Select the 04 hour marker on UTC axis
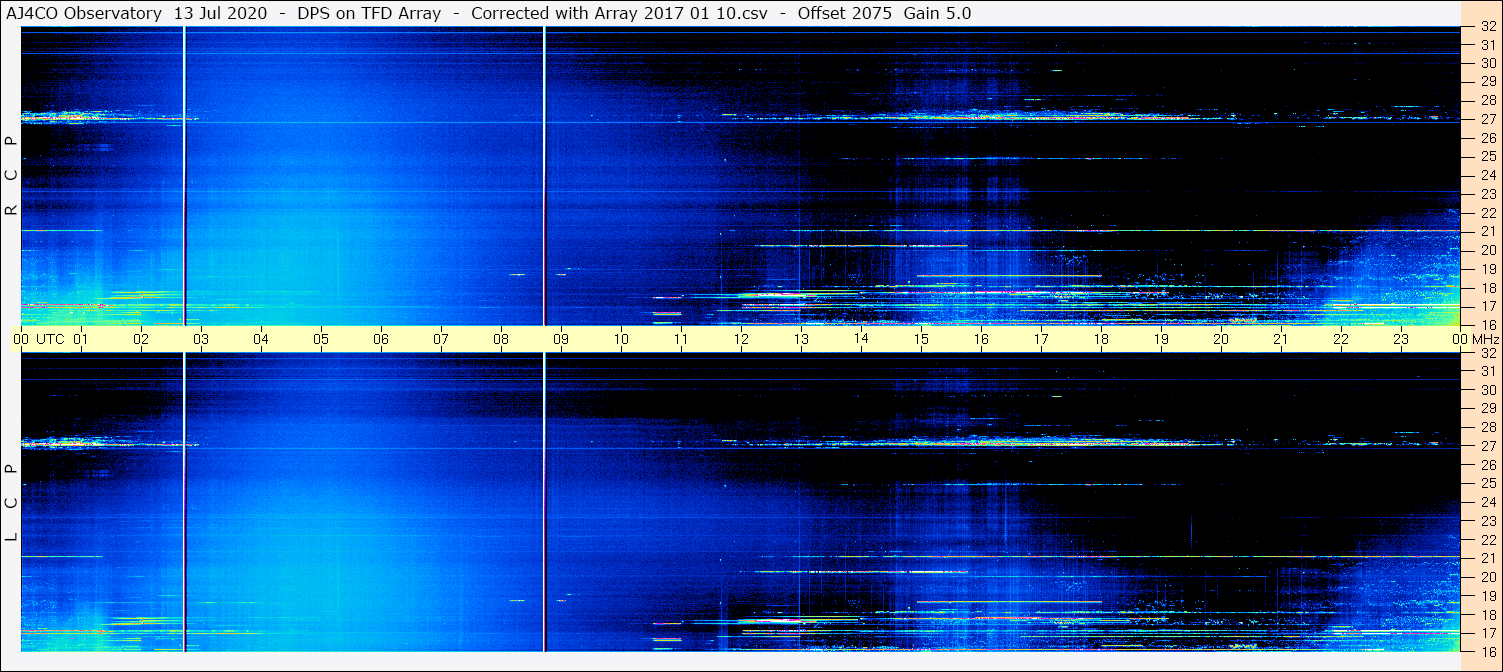1503x672 pixels. coord(261,339)
